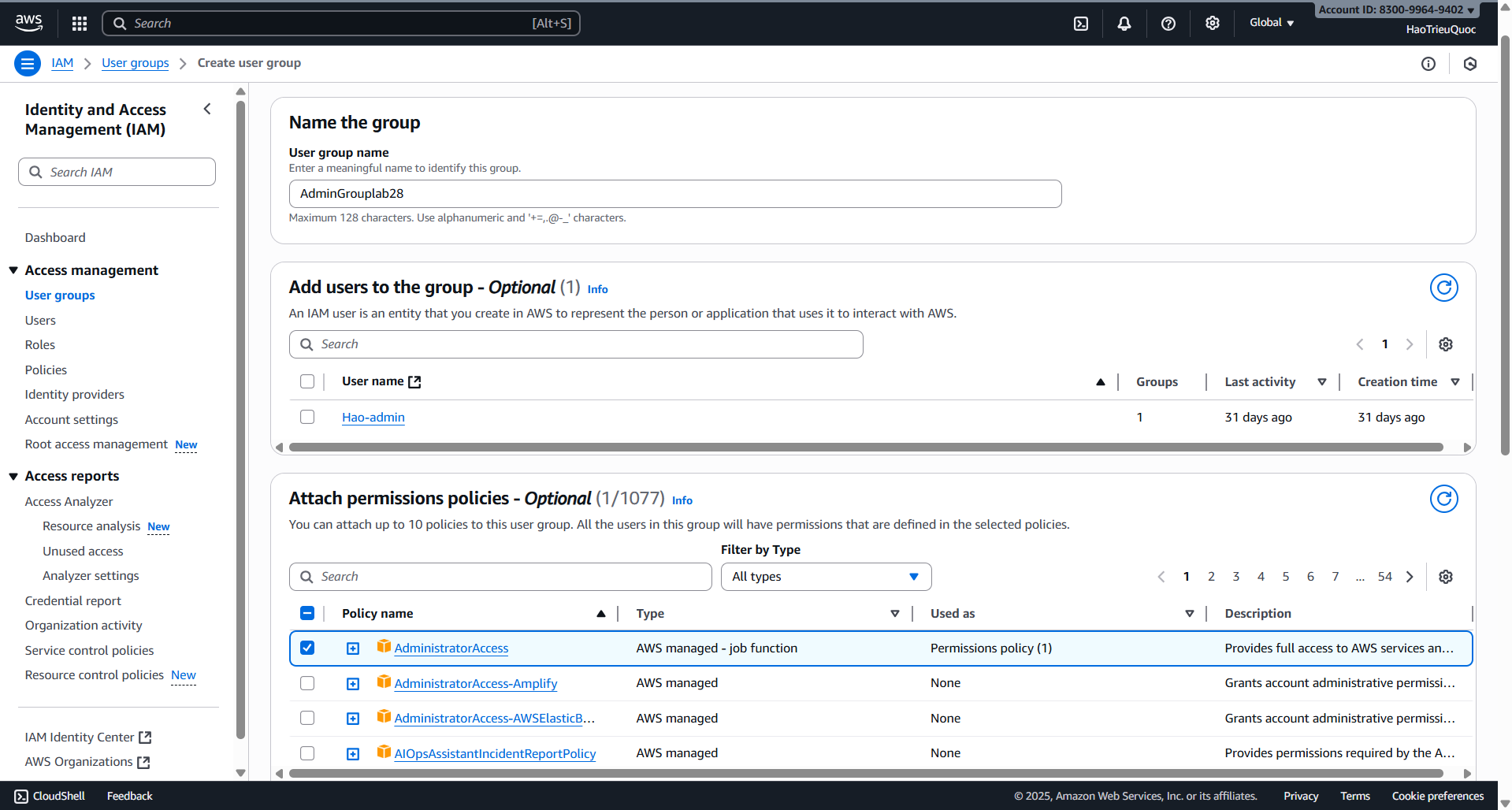Uncheck the AdministratorAccess policy

[307, 648]
